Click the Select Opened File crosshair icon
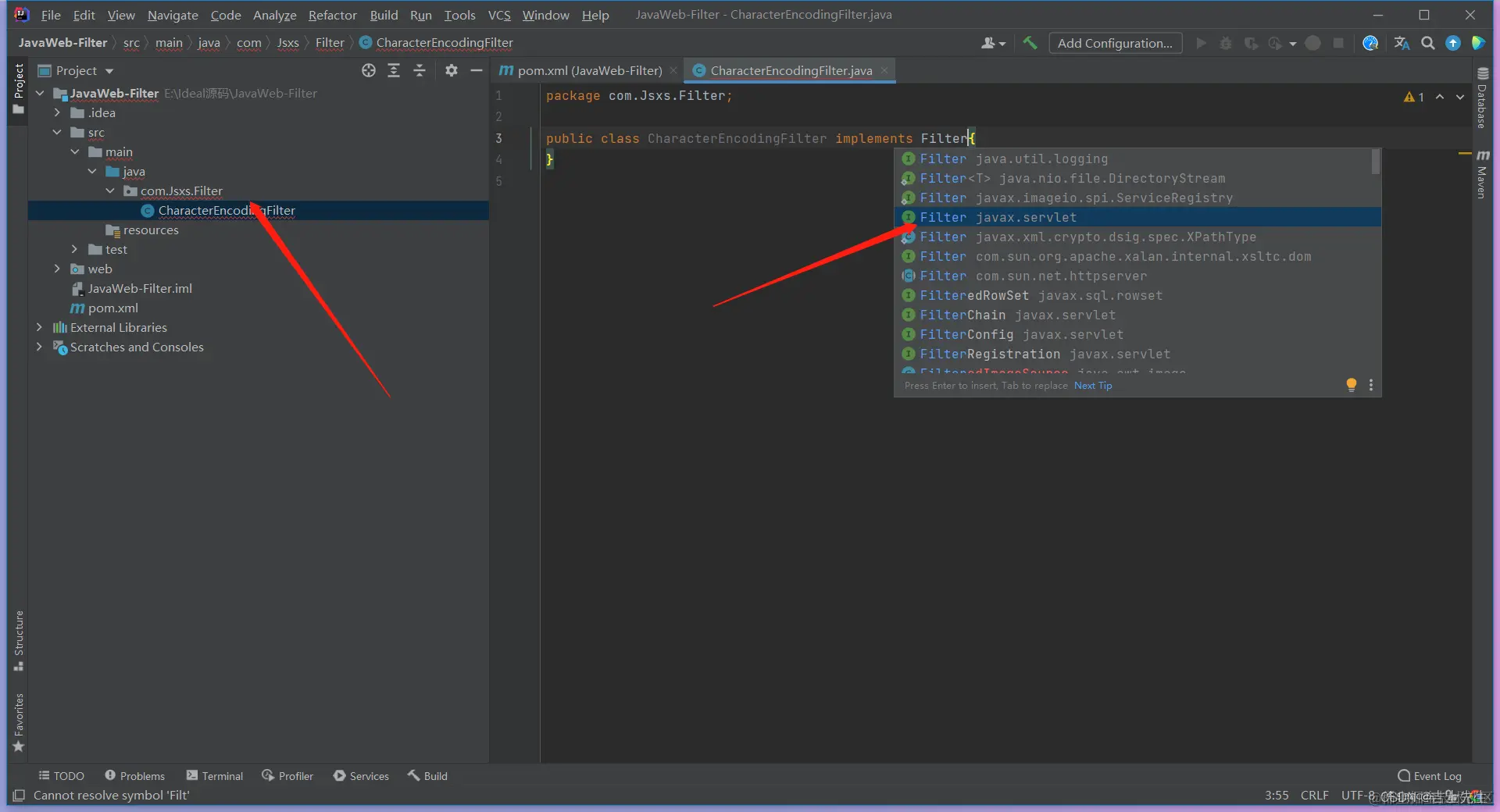The height and width of the screenshot is (812, 1500). (x=369, y=70)
